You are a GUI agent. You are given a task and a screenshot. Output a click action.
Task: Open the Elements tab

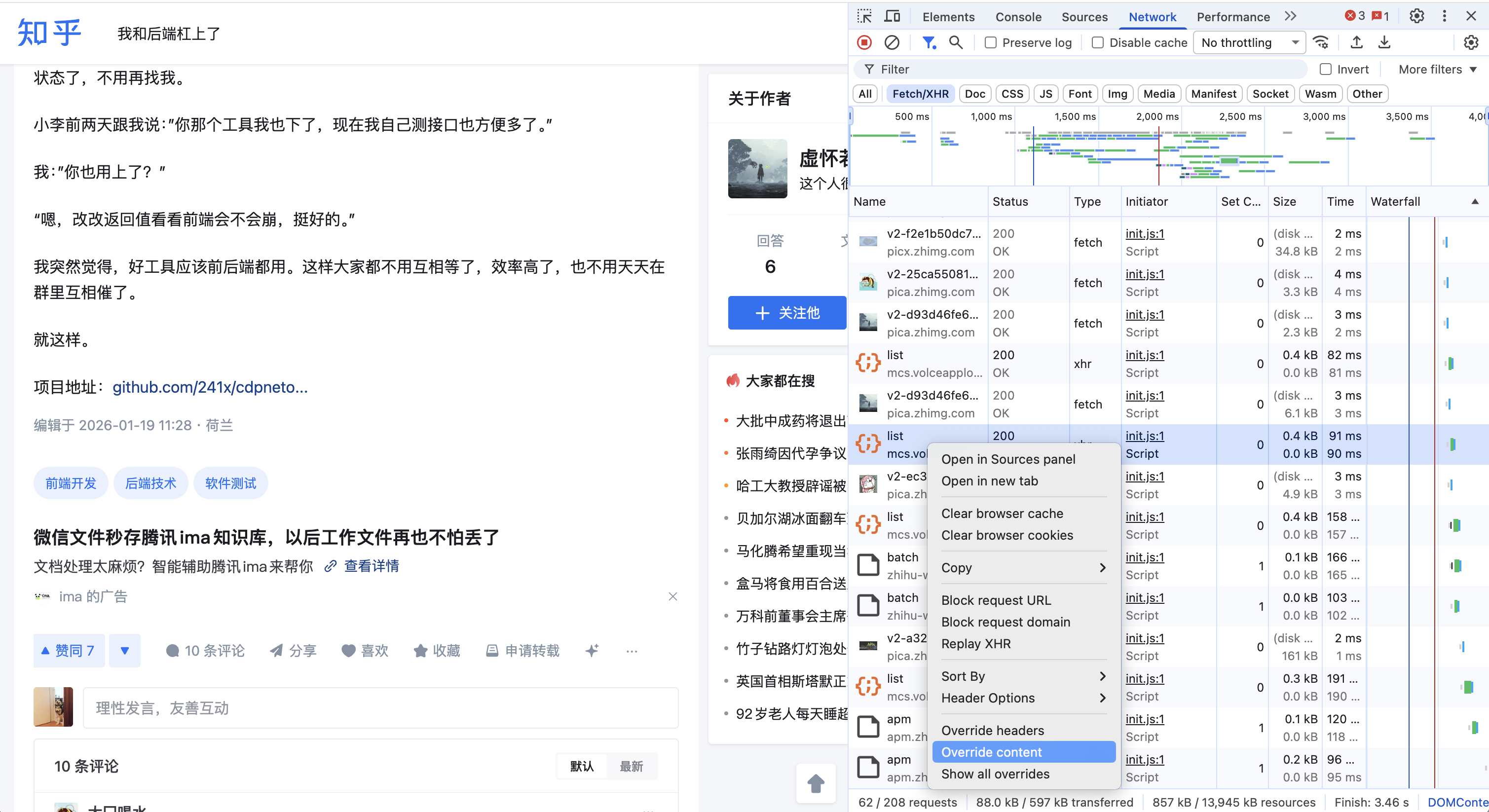[x=948, y=17]
